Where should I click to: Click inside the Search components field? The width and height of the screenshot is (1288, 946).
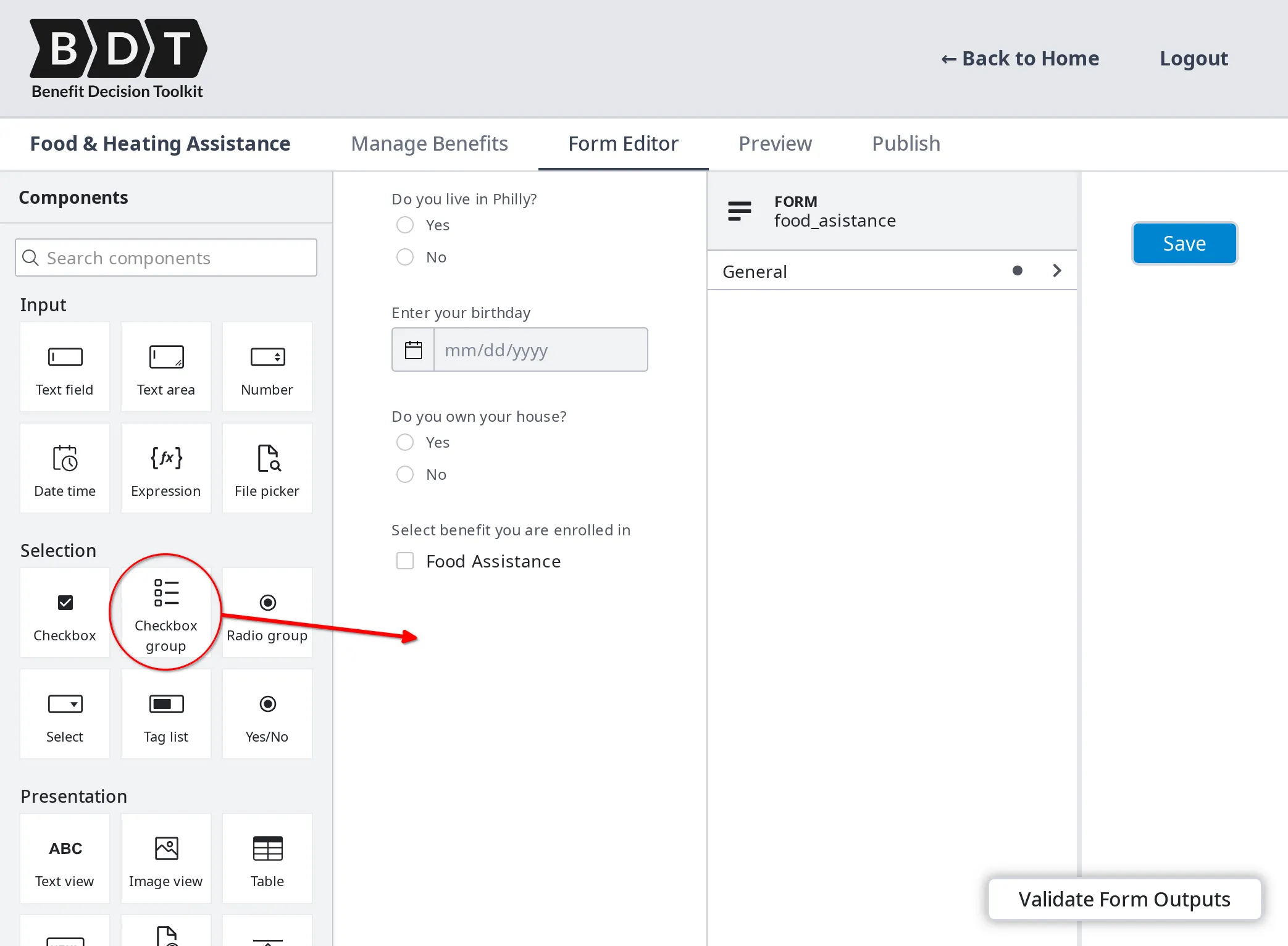pos(165,257)
